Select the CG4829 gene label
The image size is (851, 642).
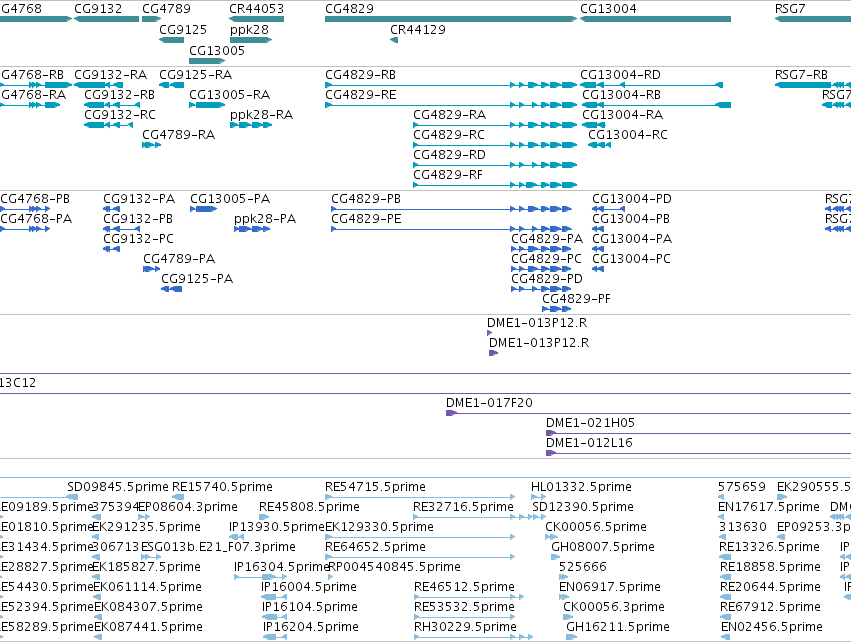click(x=349, y=9)
